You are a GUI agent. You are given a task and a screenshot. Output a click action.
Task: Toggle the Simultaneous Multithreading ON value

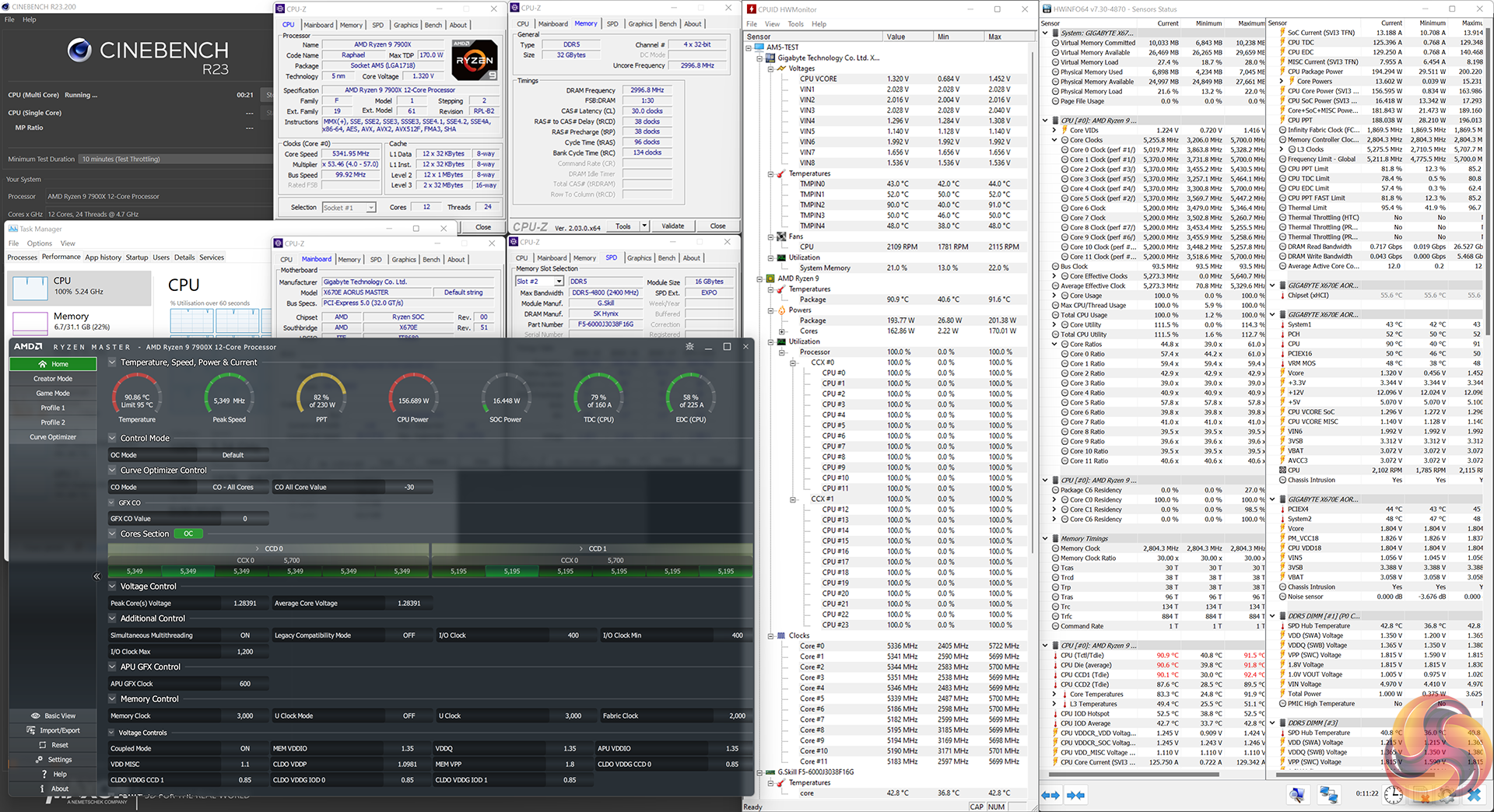[x=244, y=635]
